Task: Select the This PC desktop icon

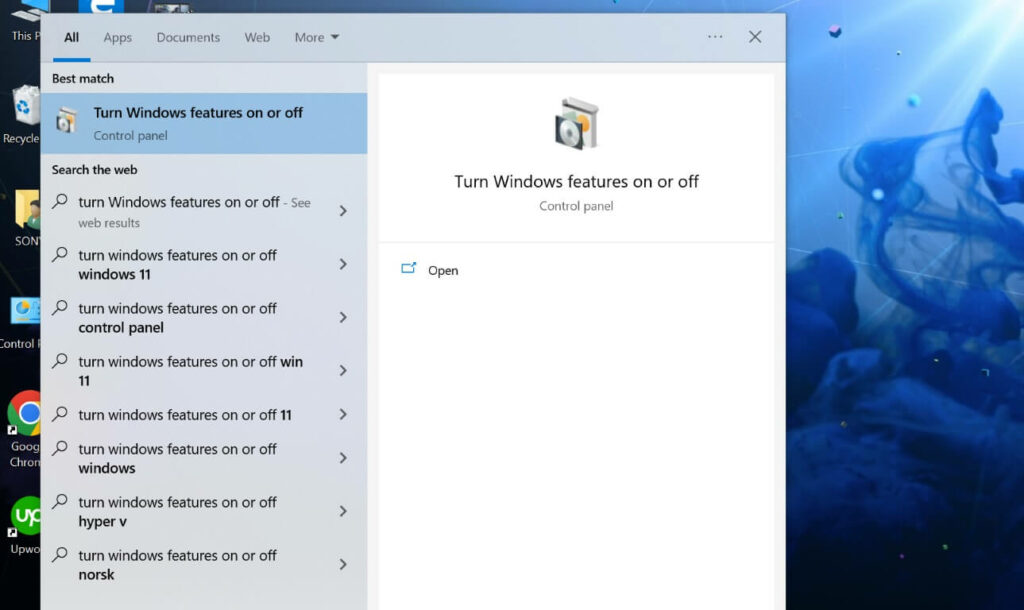Action: pos(26,22)
